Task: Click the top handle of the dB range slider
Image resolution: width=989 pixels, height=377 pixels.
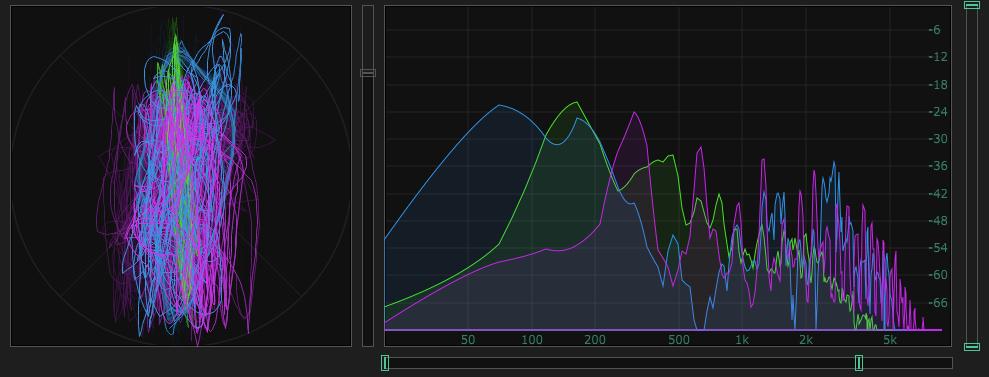Action: 972,5
